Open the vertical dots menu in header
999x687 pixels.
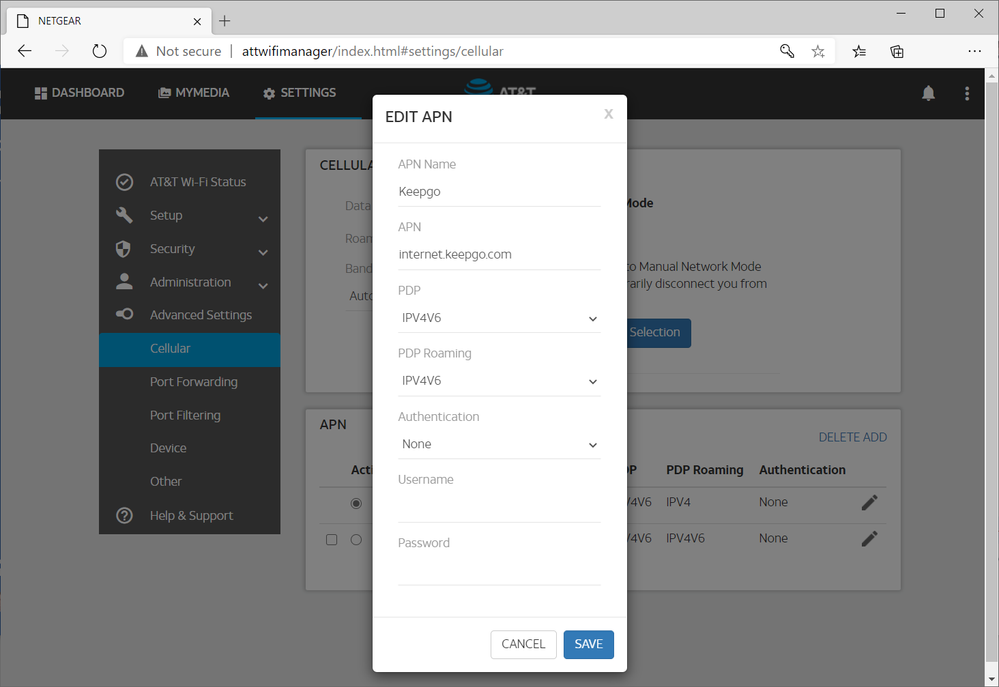[967, 93]
